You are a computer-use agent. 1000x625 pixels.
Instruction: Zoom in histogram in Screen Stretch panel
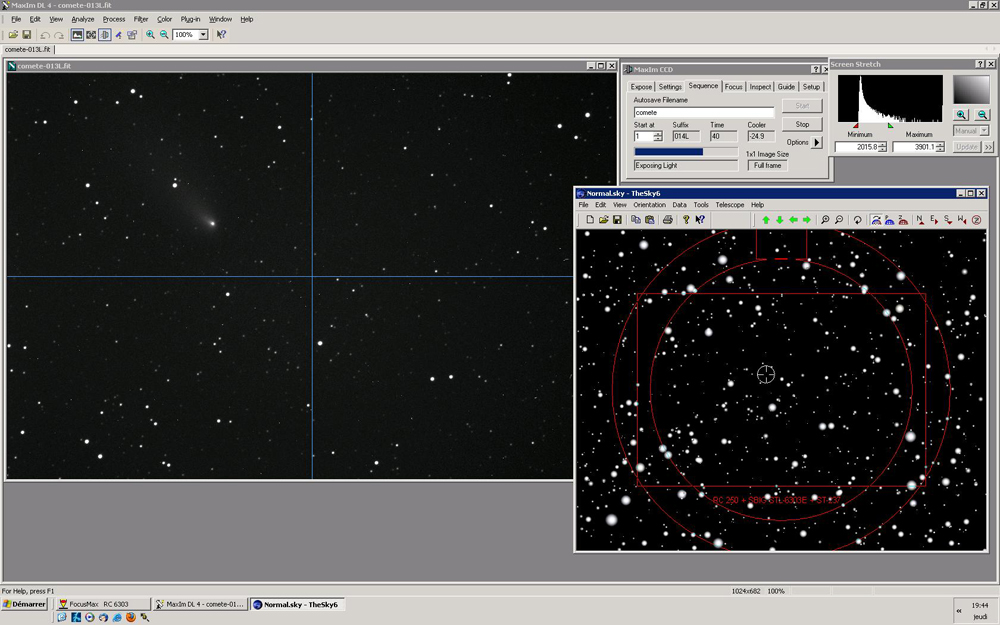(x=962, y=115)
